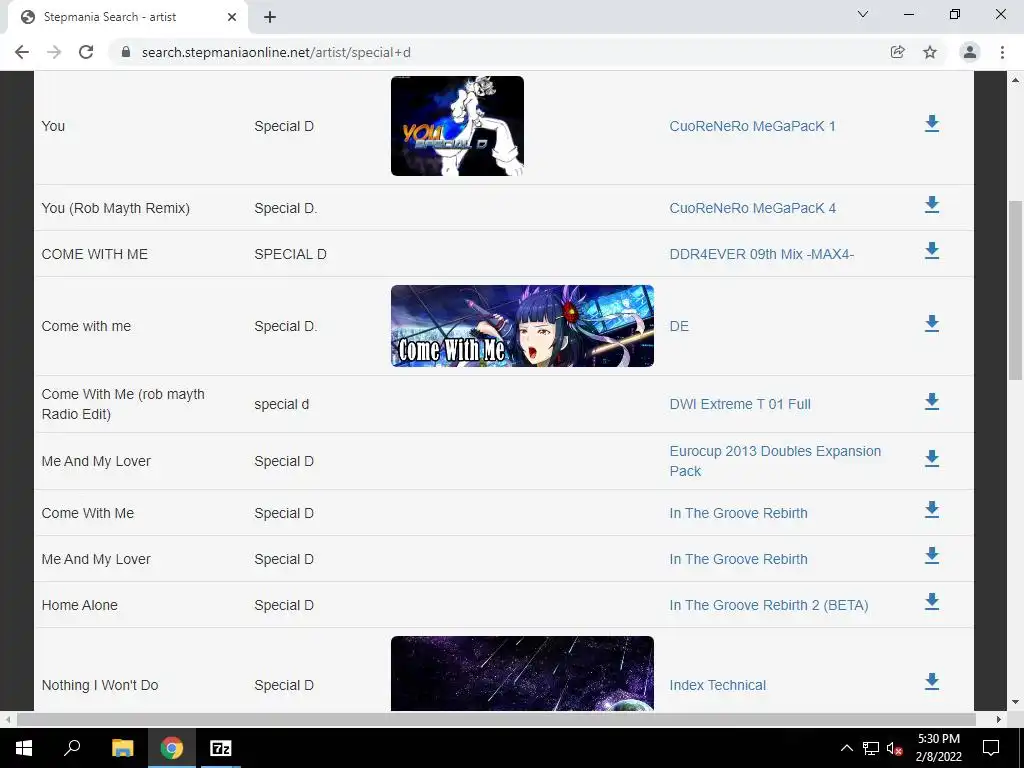Open In The Groove Rebirth link for Me And My Lover
This screenshot has height=768, width=1024.
click(739, 559)
